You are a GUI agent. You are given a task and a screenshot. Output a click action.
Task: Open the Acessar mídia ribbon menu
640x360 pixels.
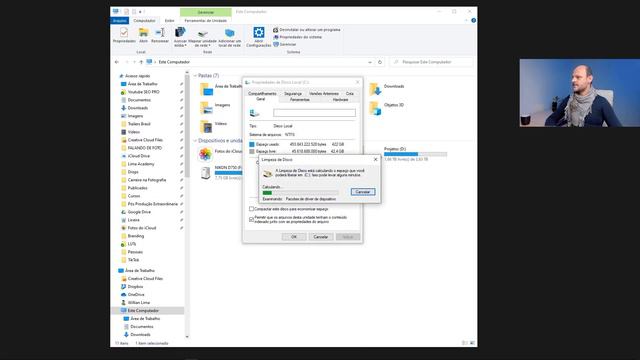[x=180, y=37]
